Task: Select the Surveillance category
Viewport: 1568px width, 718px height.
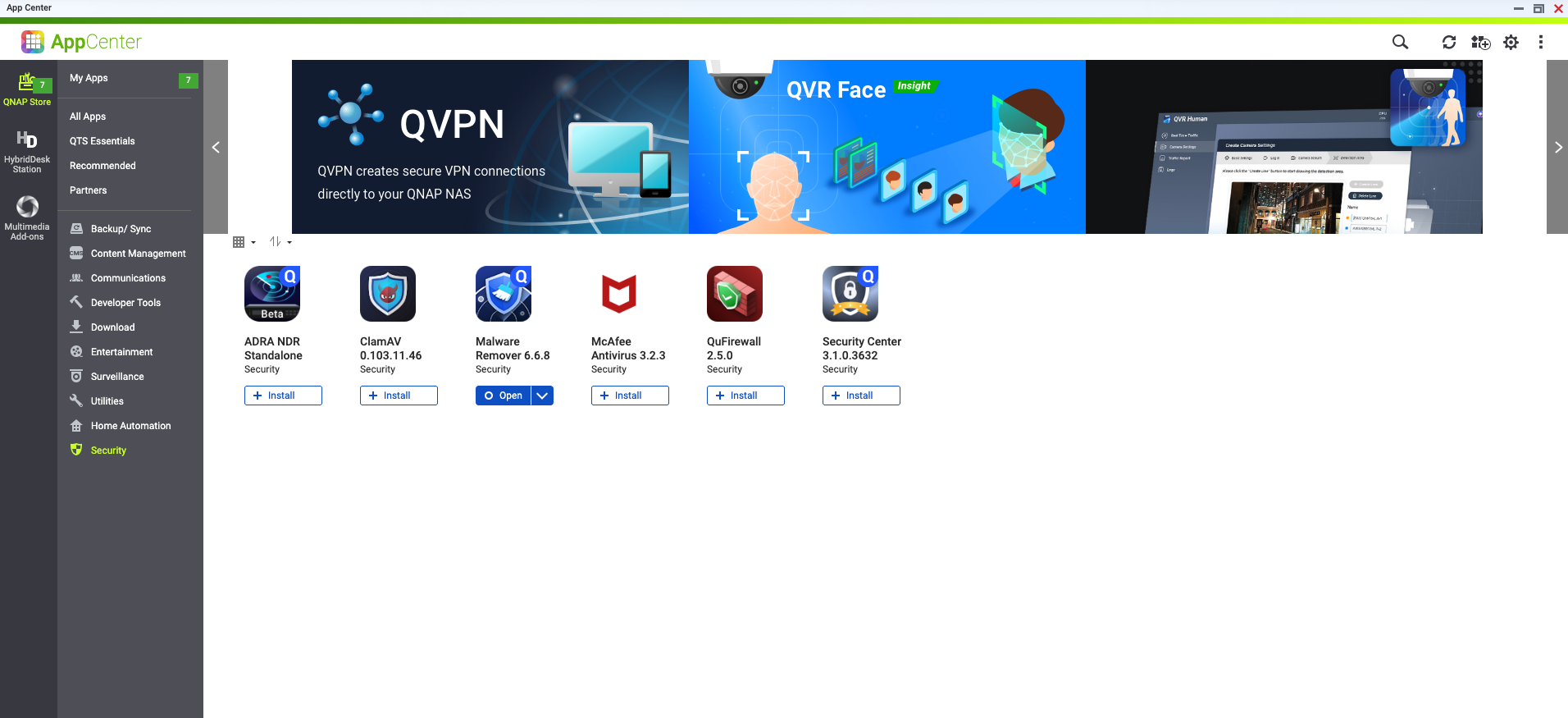Action: coord(117,377)
